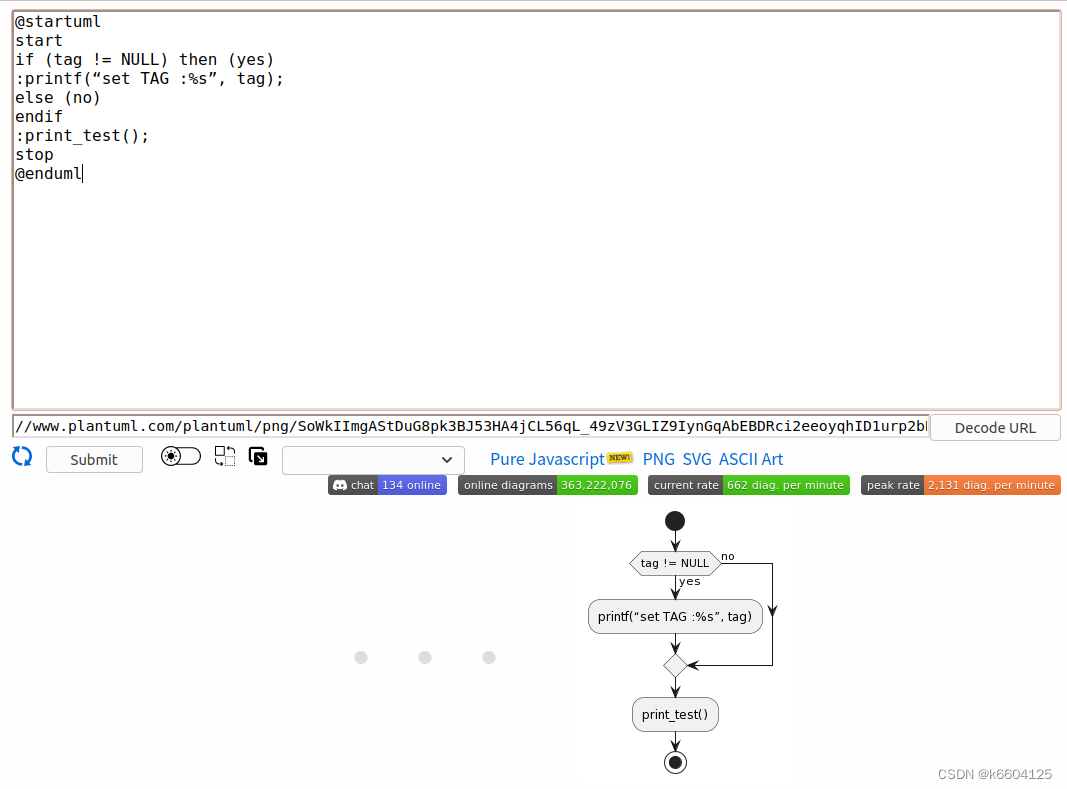1067x789 pixels.
Task: Click into the PlantUML URL field
Action: [471, 426]
